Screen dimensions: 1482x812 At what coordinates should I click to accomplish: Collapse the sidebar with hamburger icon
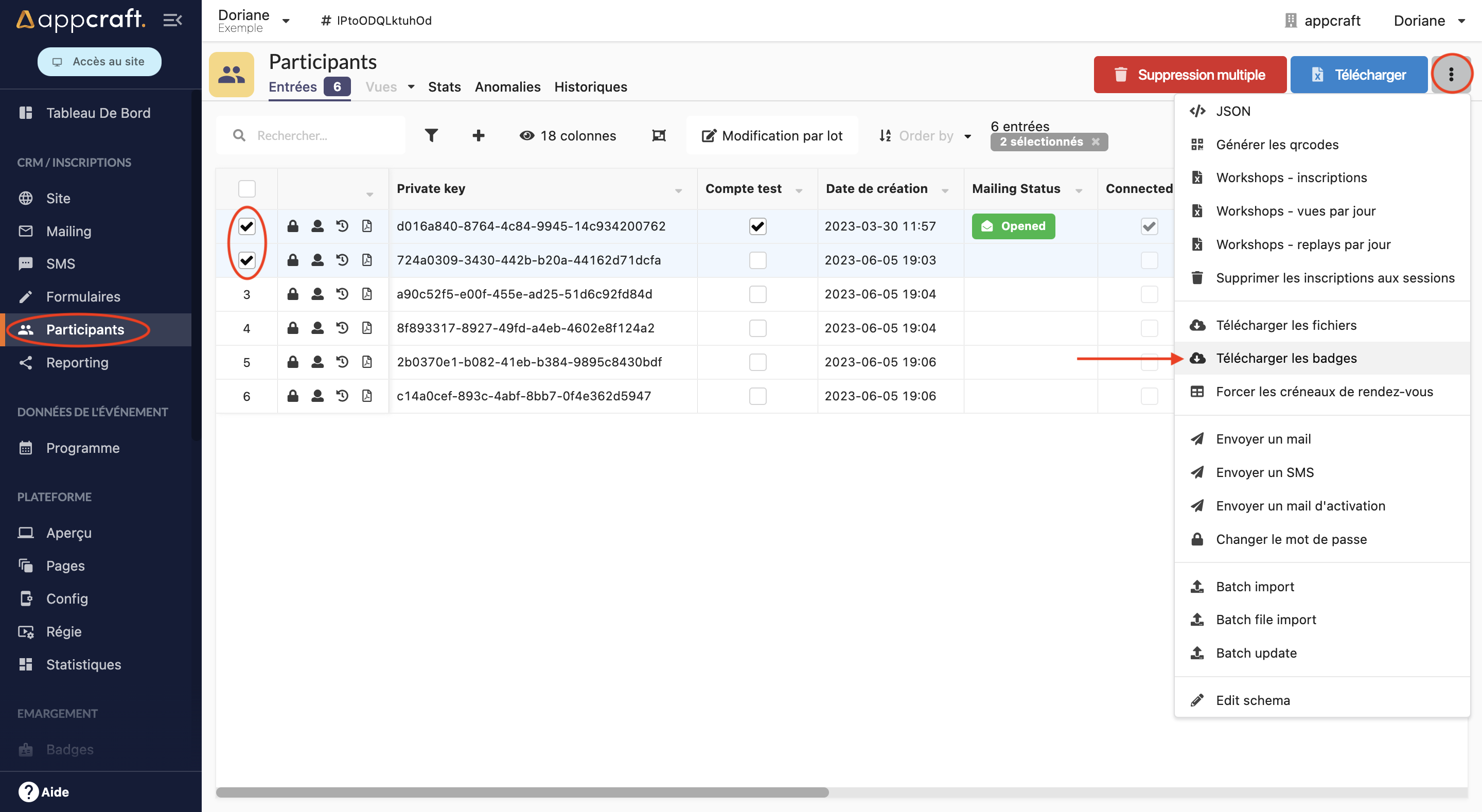(x=172, y=20)
